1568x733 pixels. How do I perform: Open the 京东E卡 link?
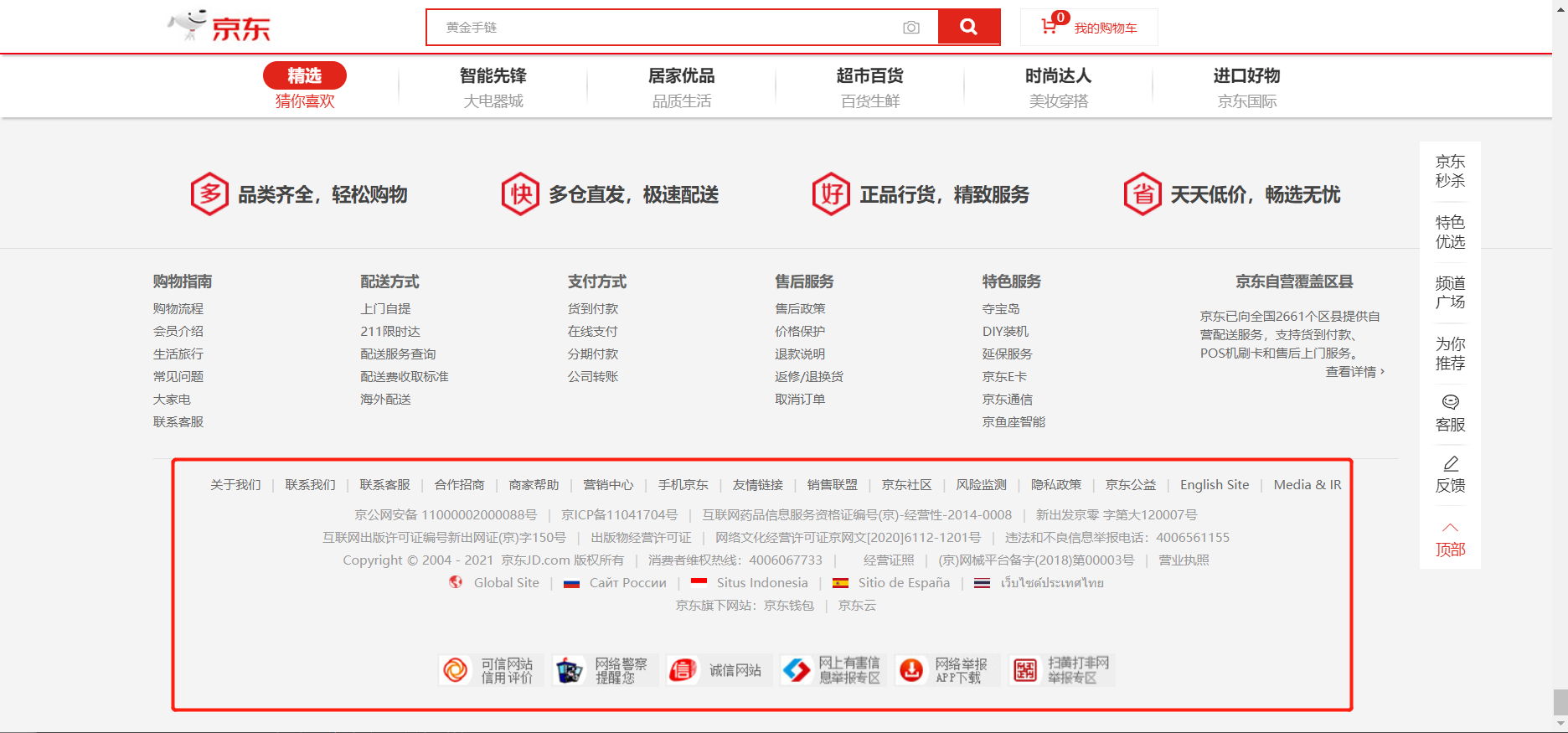1004,377
